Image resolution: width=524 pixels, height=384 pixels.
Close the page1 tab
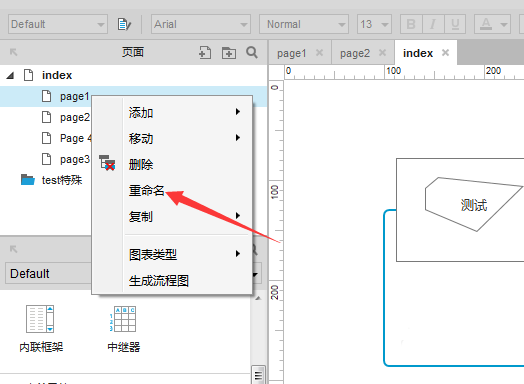[319, 53]
